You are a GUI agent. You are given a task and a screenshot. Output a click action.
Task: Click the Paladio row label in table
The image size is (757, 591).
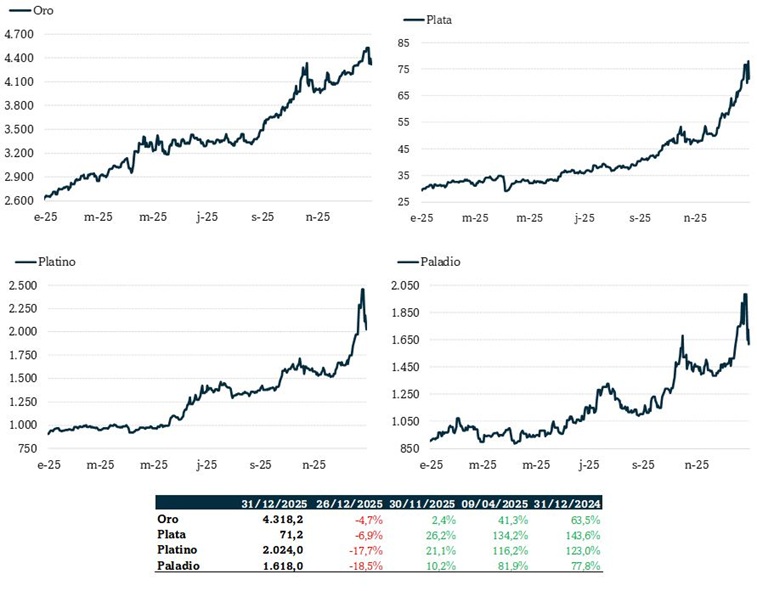click(178, 565)
